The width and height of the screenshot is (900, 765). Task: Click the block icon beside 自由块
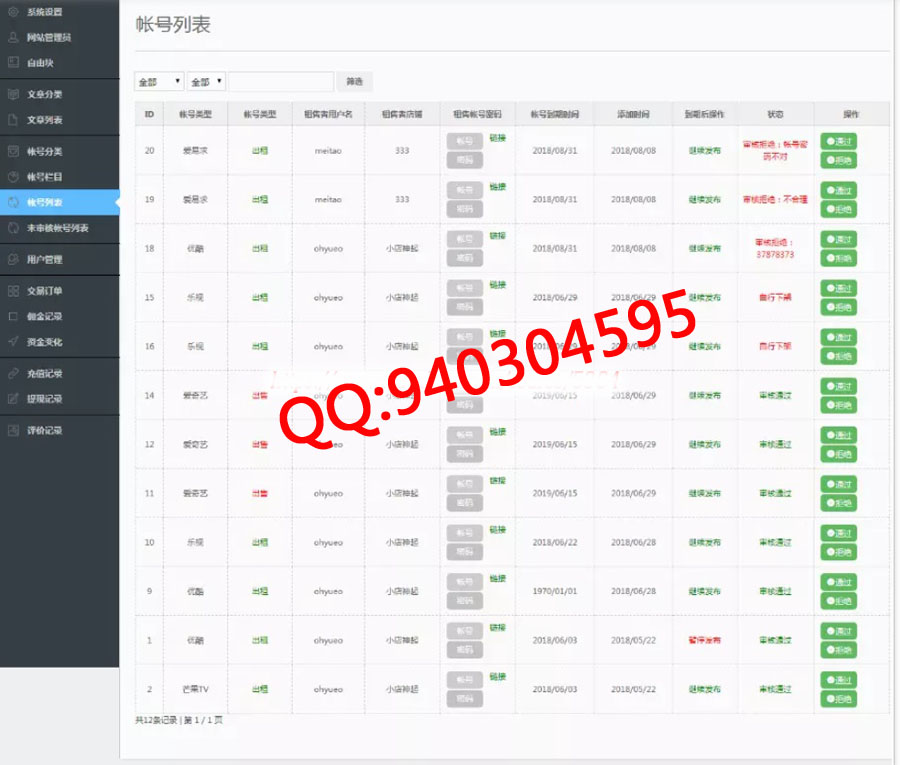(x=13, y=63)
